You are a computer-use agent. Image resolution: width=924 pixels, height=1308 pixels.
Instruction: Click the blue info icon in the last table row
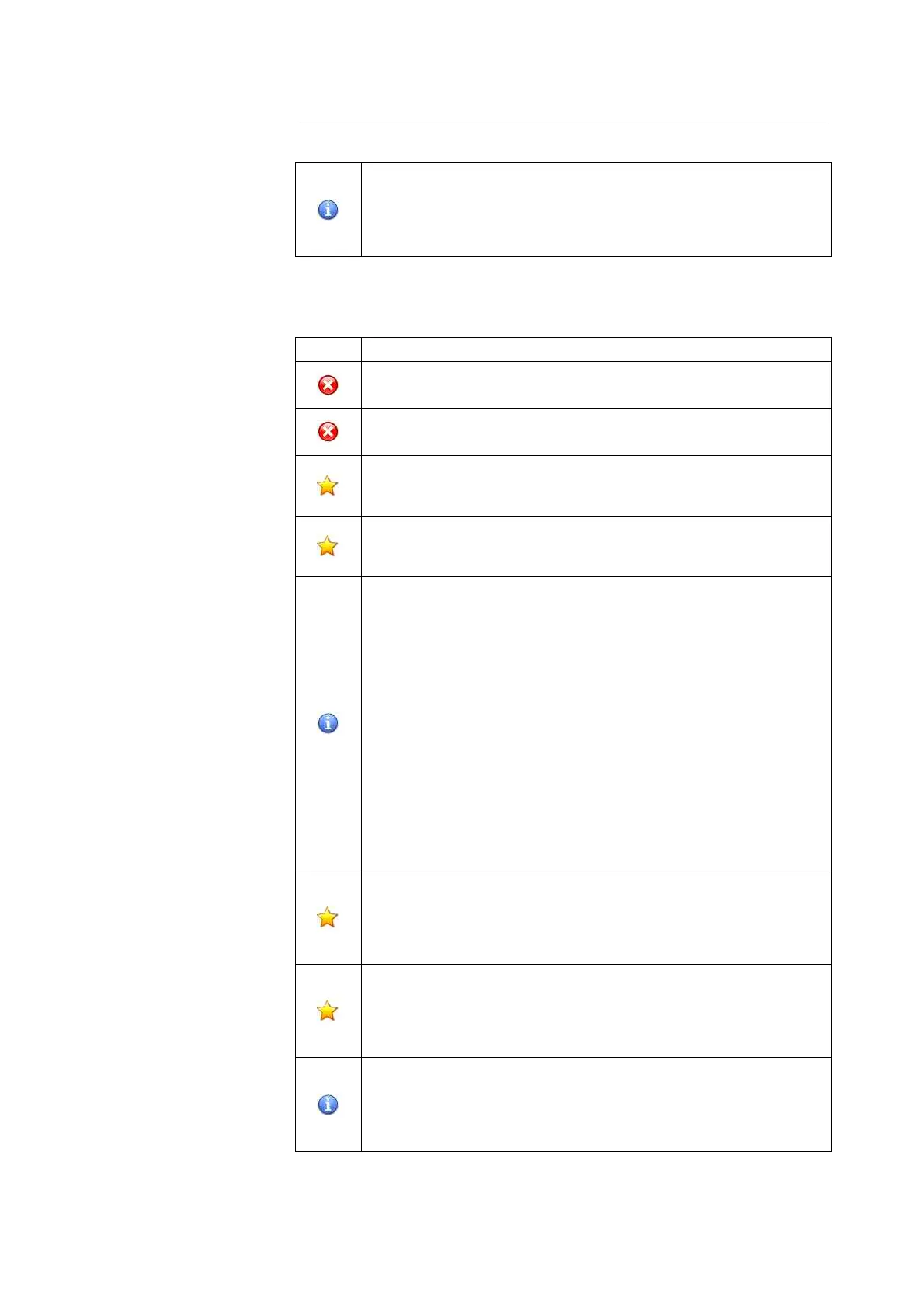coord(328,1104)
